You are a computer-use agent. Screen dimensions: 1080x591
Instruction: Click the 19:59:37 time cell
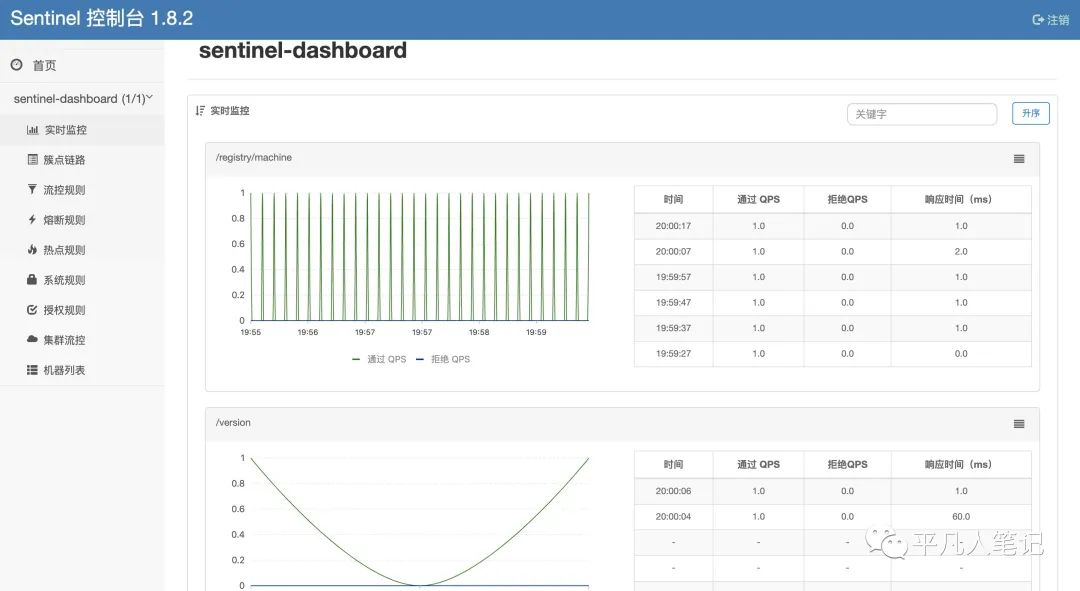point(673,328)
